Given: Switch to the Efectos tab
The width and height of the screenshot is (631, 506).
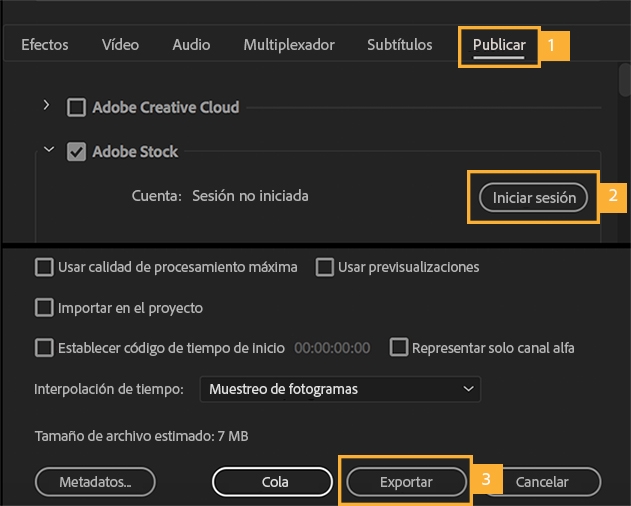Looking at the screenshot, I should tap(45, 45).
